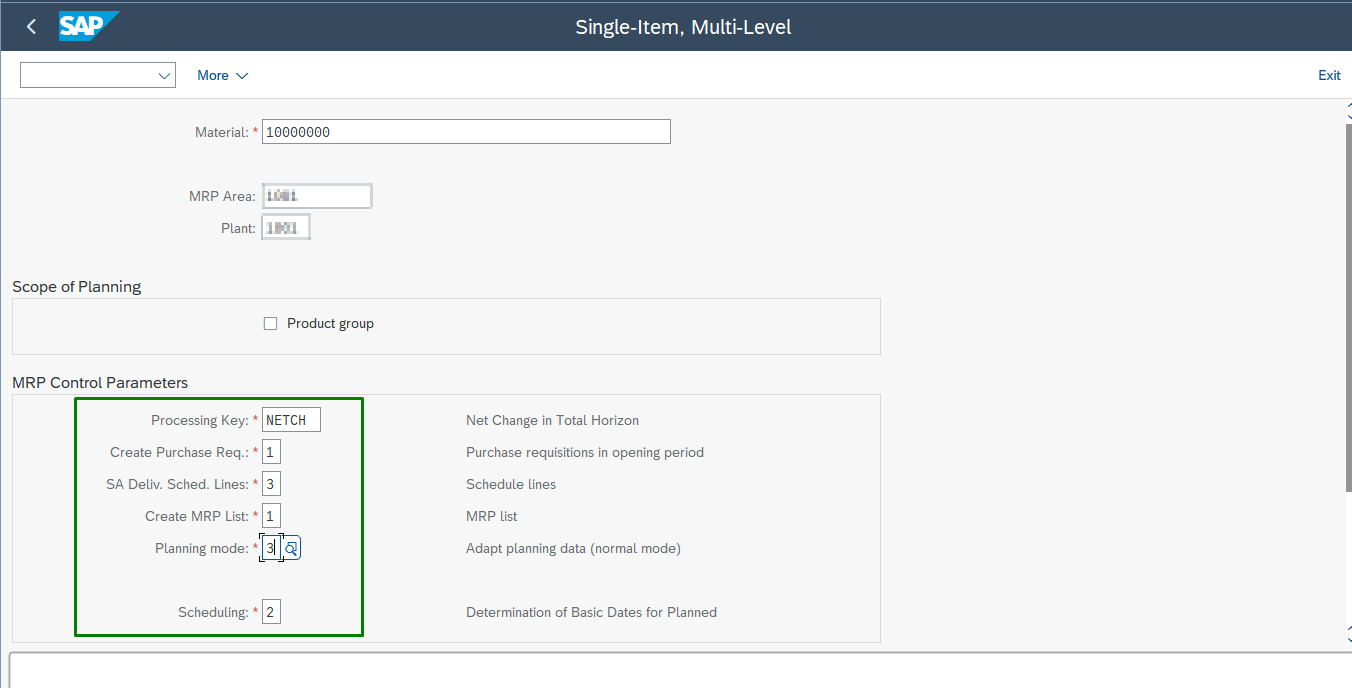The height and width of the screenshot is (688, 1352).
Task: Click the SA Deliv. Sched. Lines field
Action: coord(271,485)
